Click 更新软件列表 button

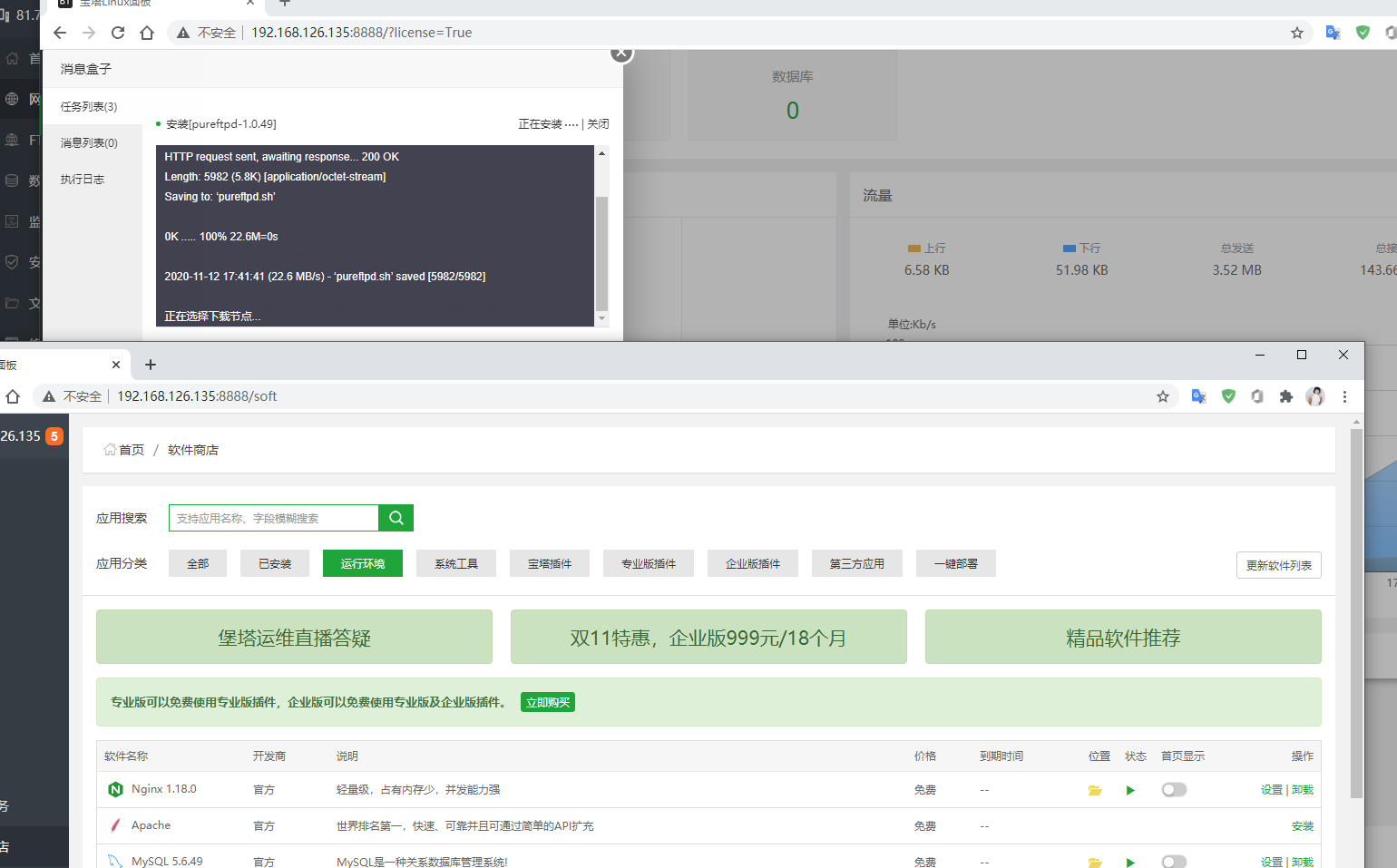pos(1279,565)
